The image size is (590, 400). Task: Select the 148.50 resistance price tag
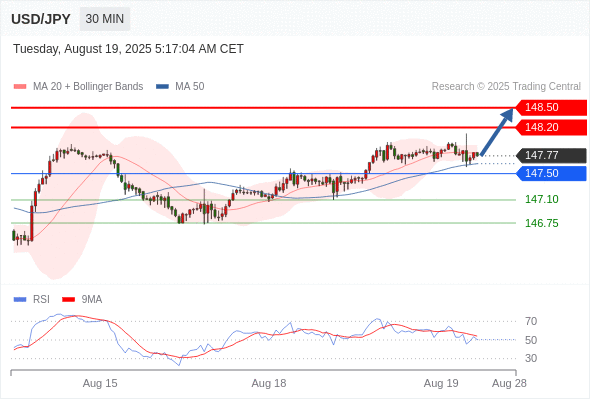pos(551,108)
